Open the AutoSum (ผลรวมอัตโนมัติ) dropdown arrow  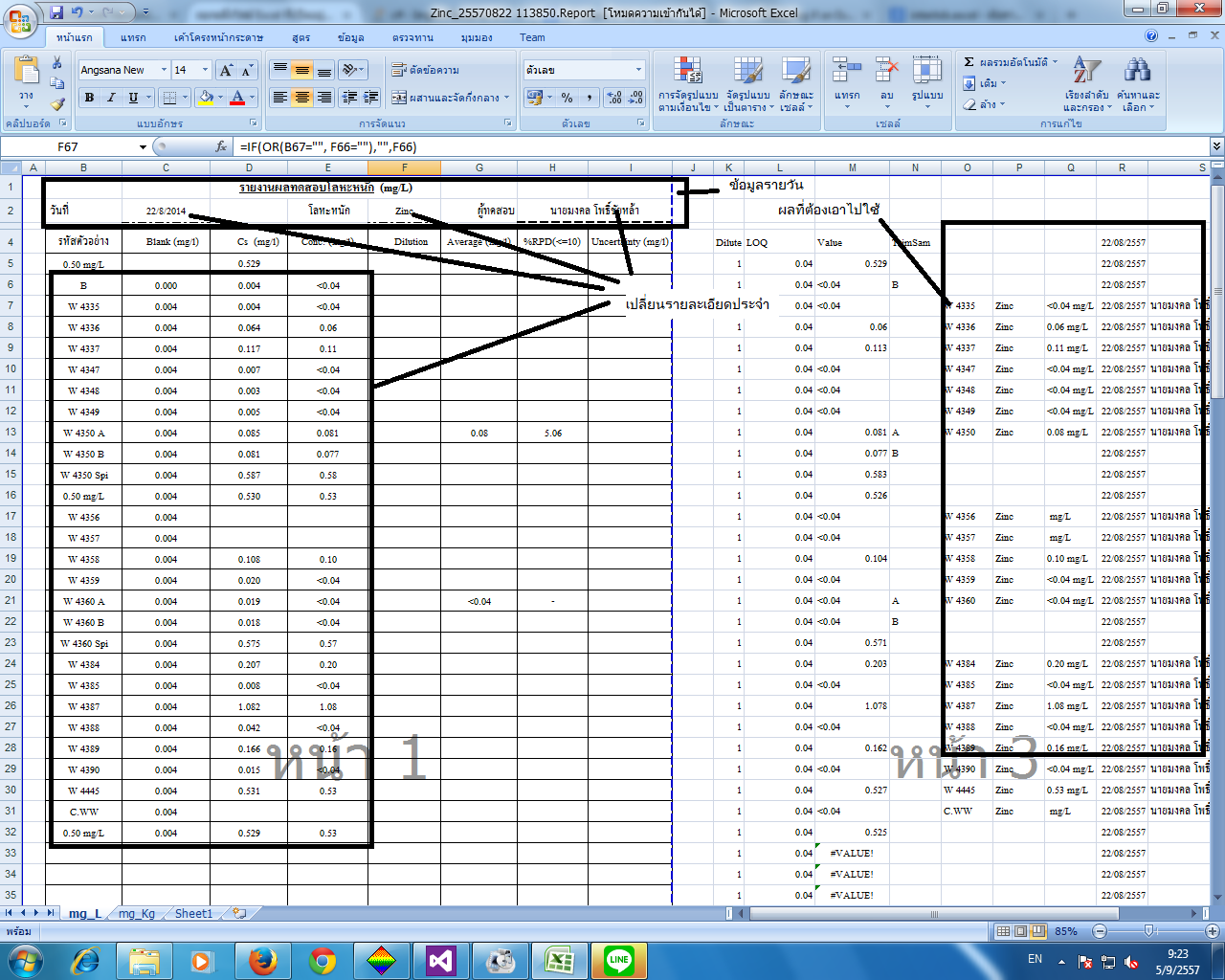point(1055,62)
